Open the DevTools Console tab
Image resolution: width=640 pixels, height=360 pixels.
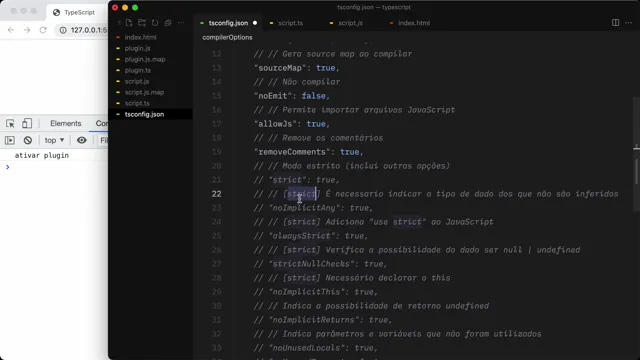click(x=102, y=123)
